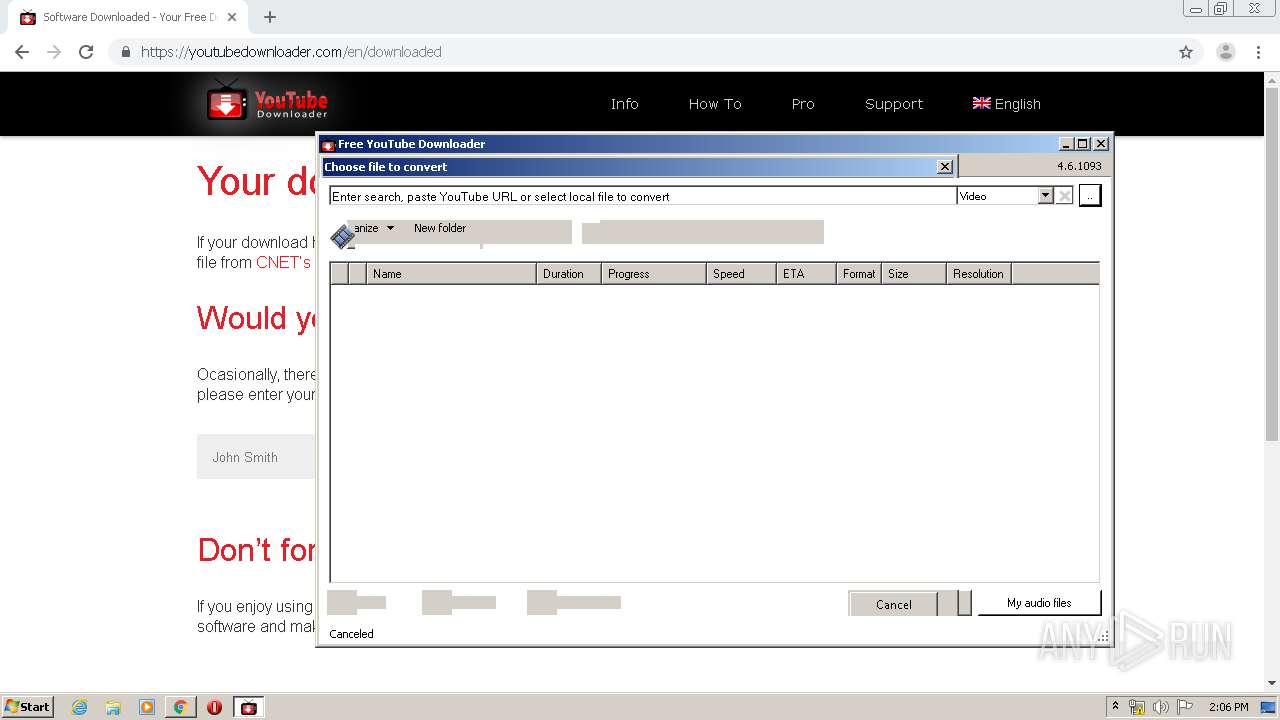Show hidden tray icons arrow
Viewport: 1280px width, 720px height.
coord(1115,707)
